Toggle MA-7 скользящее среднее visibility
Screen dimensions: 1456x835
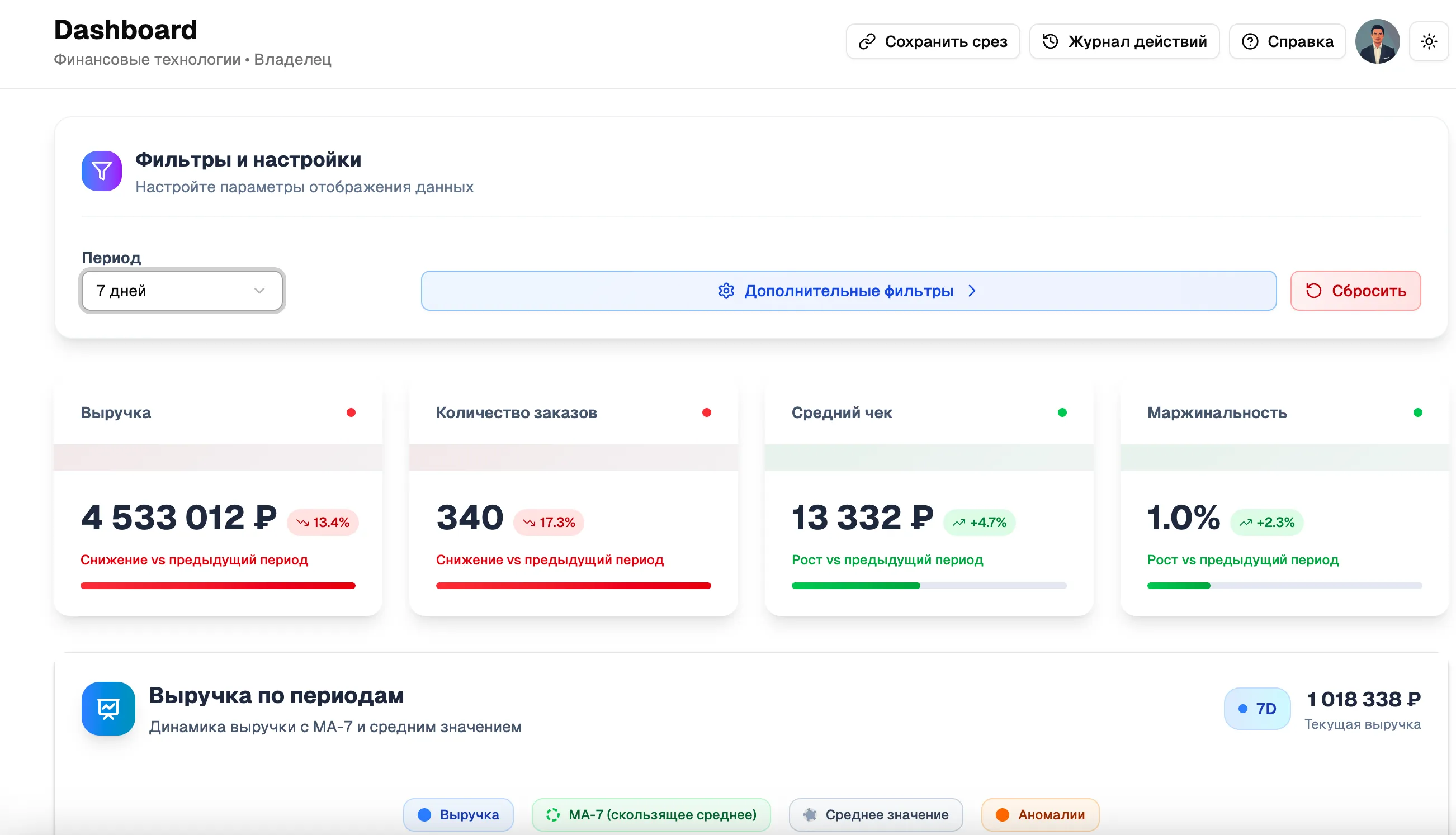(651, 814)
